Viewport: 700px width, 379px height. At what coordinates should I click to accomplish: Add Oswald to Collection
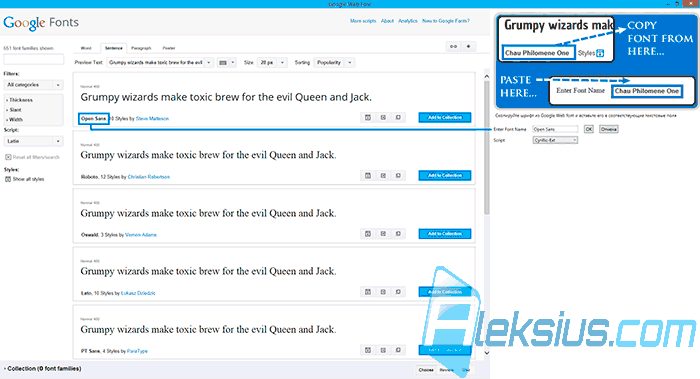click(445, 233)
